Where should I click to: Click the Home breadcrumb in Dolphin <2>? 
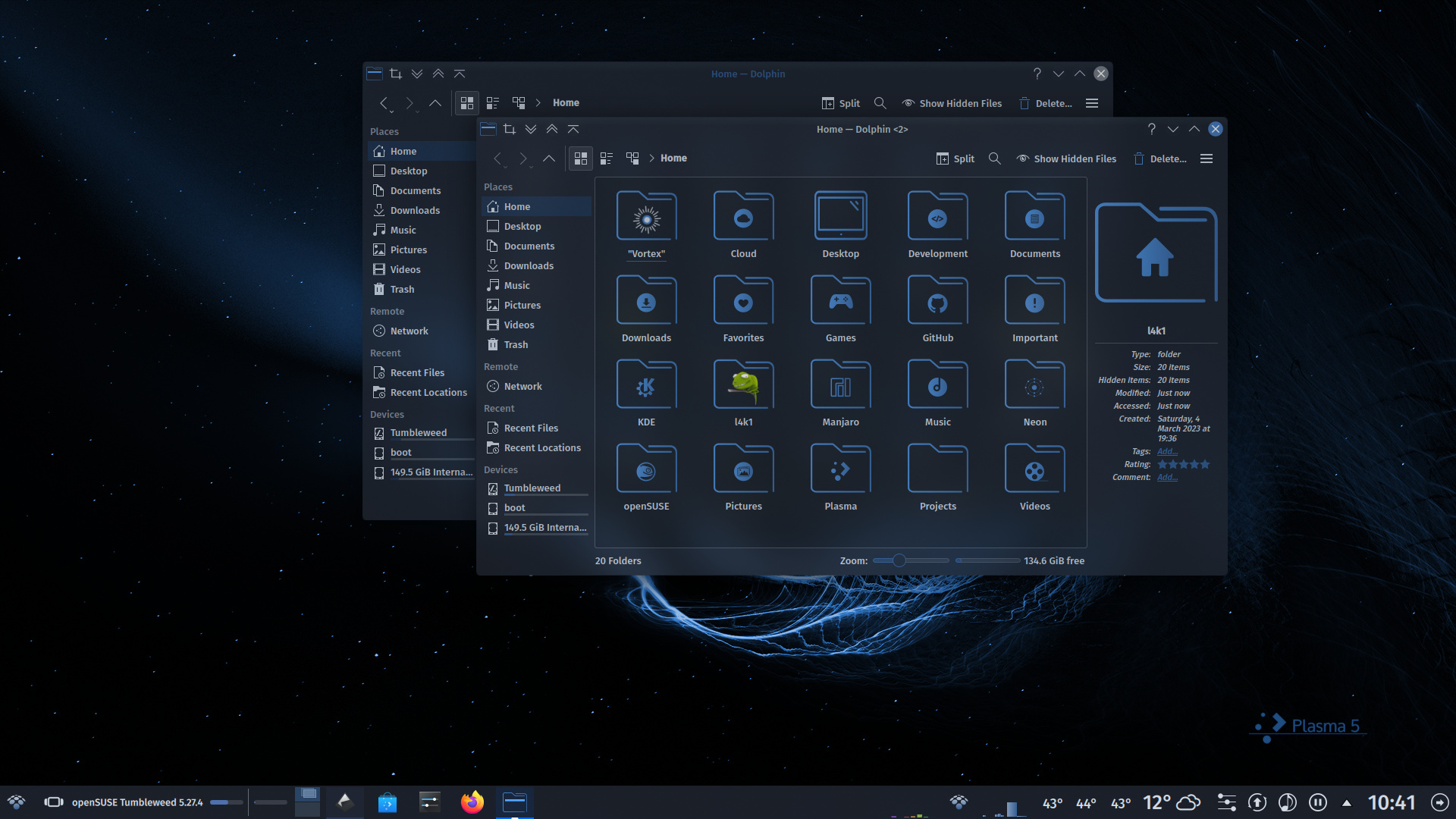[x=673, y=158]
